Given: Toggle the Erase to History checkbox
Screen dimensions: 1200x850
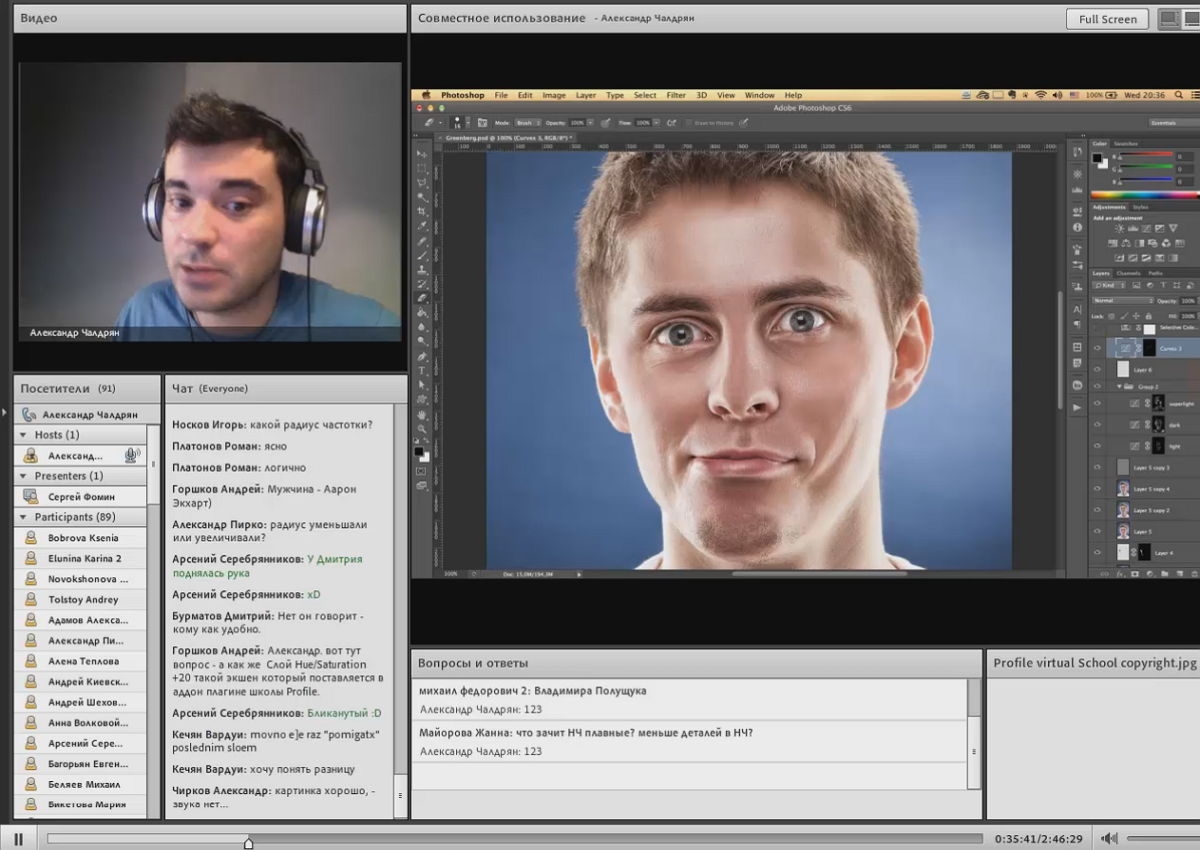Looking at the screenshot, I should 688,122.
